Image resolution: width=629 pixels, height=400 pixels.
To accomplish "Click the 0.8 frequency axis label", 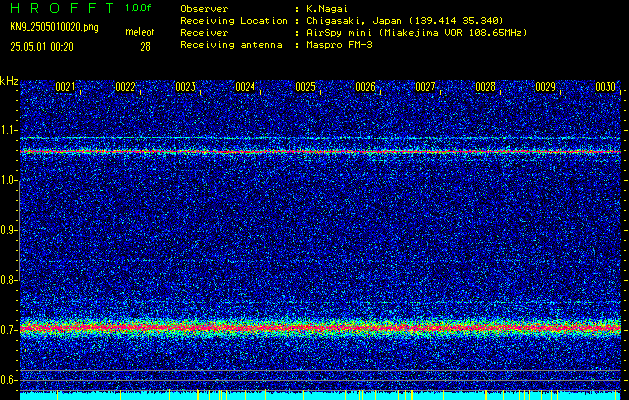I will coord(9,280).
